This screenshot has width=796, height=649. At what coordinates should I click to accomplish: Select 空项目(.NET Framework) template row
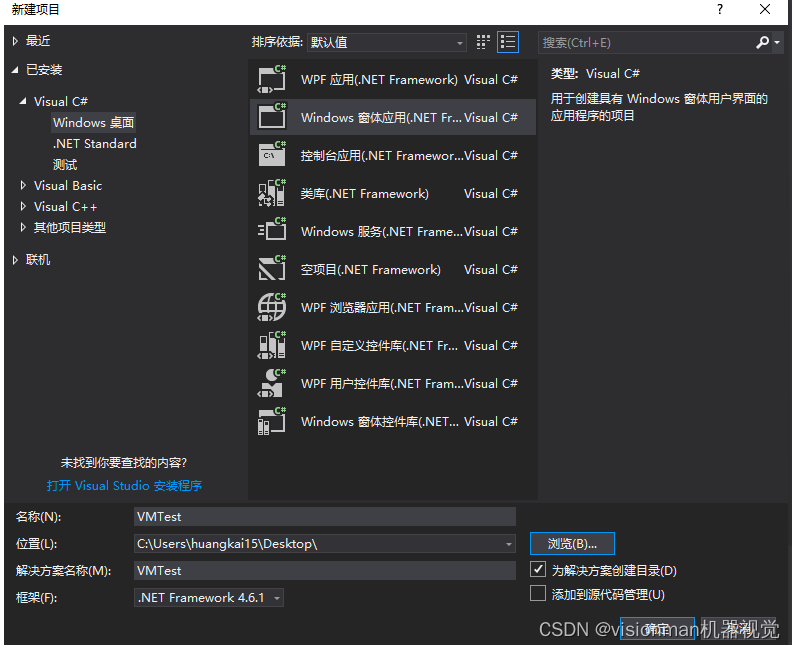[392, 269]
